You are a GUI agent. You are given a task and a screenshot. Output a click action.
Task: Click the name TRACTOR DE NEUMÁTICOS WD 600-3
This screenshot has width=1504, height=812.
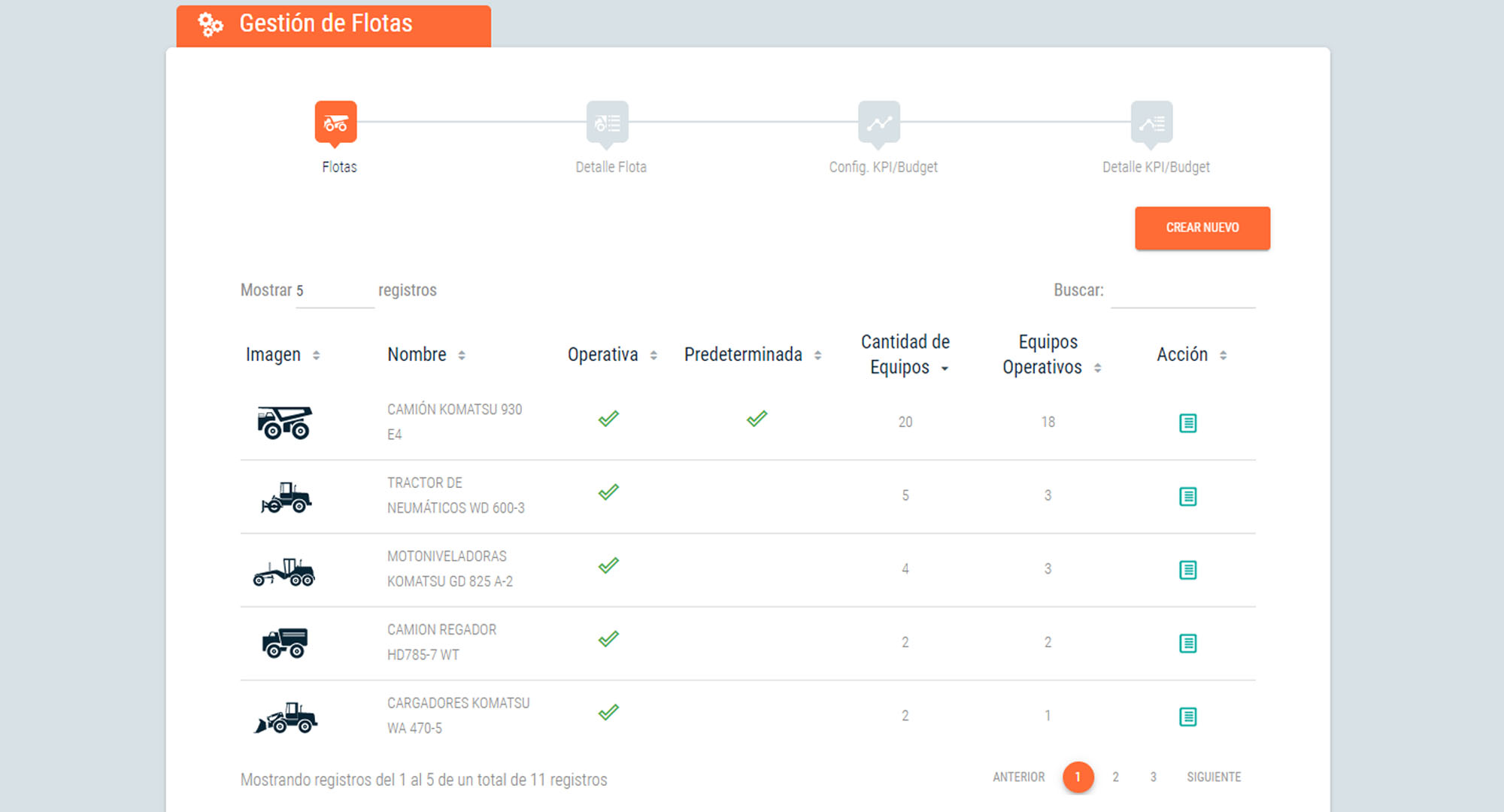point(456,495)
